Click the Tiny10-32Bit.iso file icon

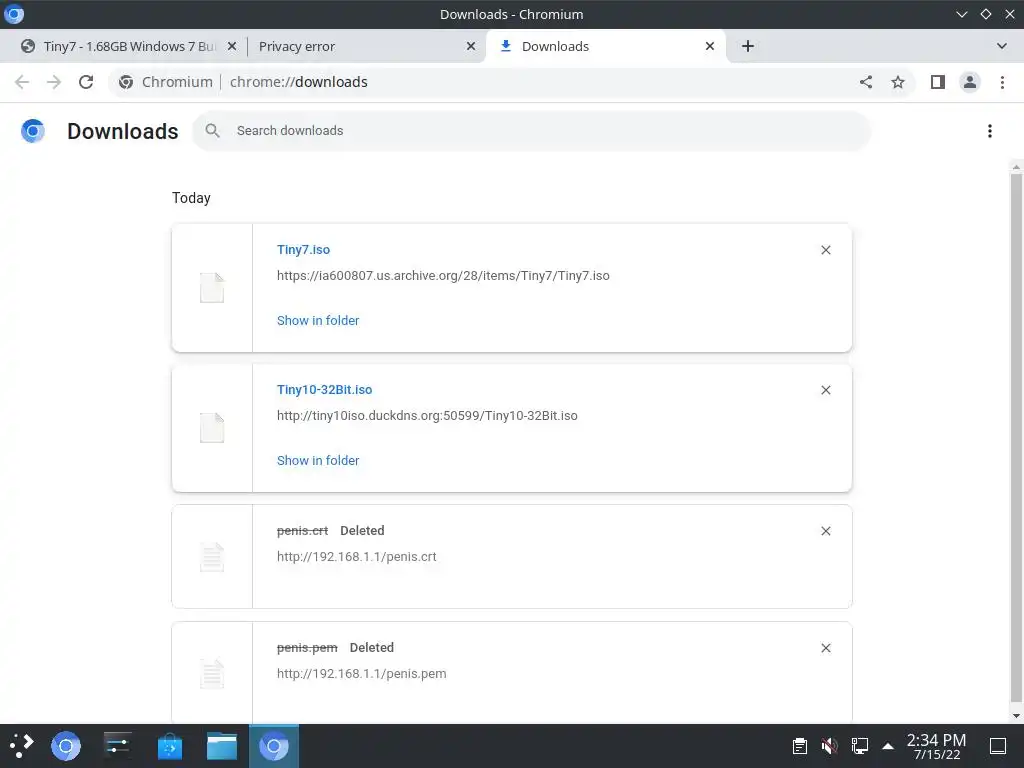click(212, 428)
